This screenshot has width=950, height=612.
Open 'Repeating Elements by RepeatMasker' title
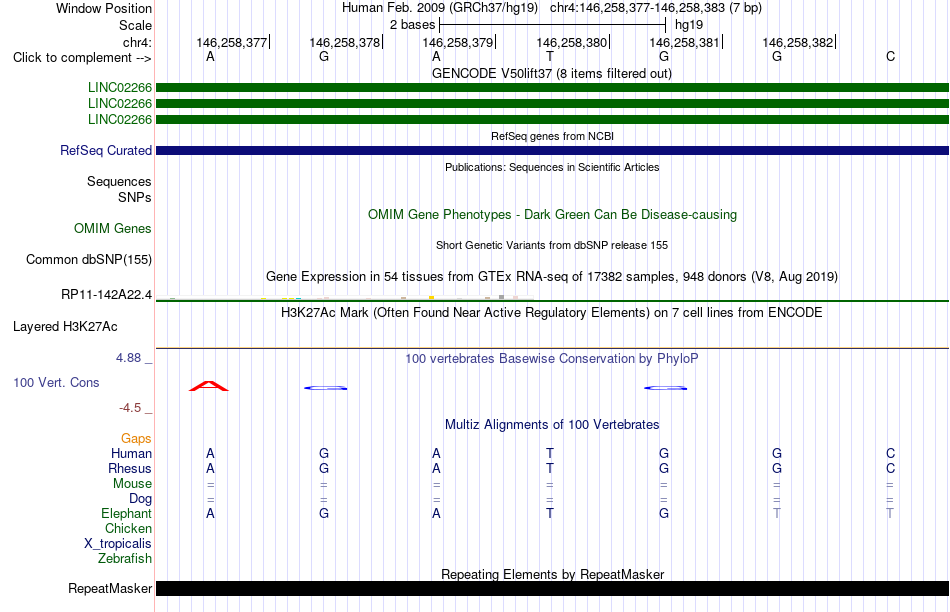point(552,574)
